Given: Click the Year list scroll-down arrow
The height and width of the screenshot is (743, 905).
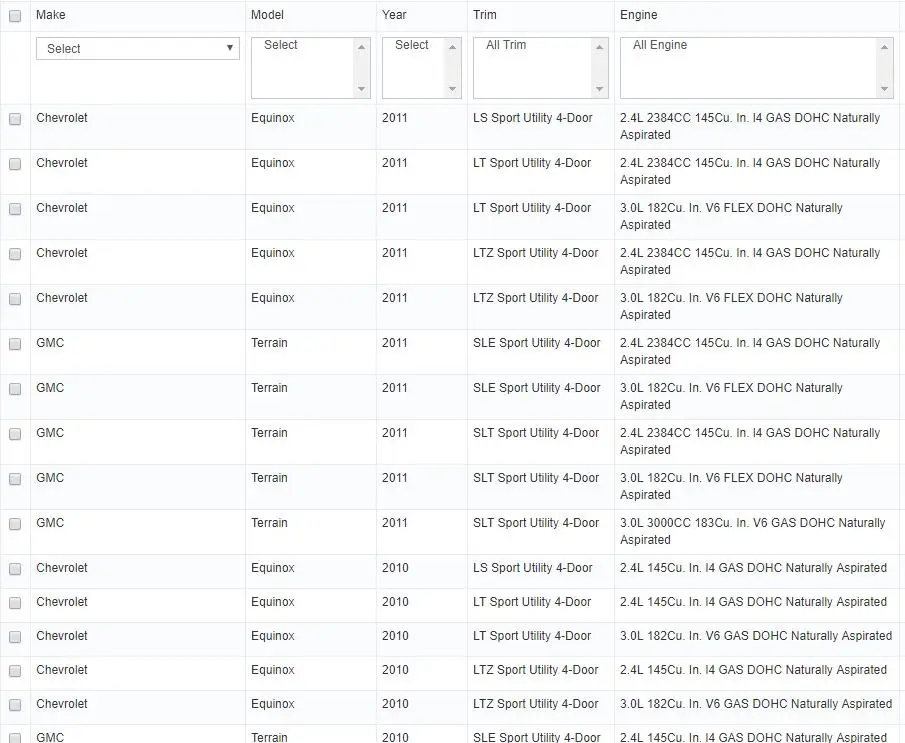Looking at the screenshot, I should click(x=452, y=89).
